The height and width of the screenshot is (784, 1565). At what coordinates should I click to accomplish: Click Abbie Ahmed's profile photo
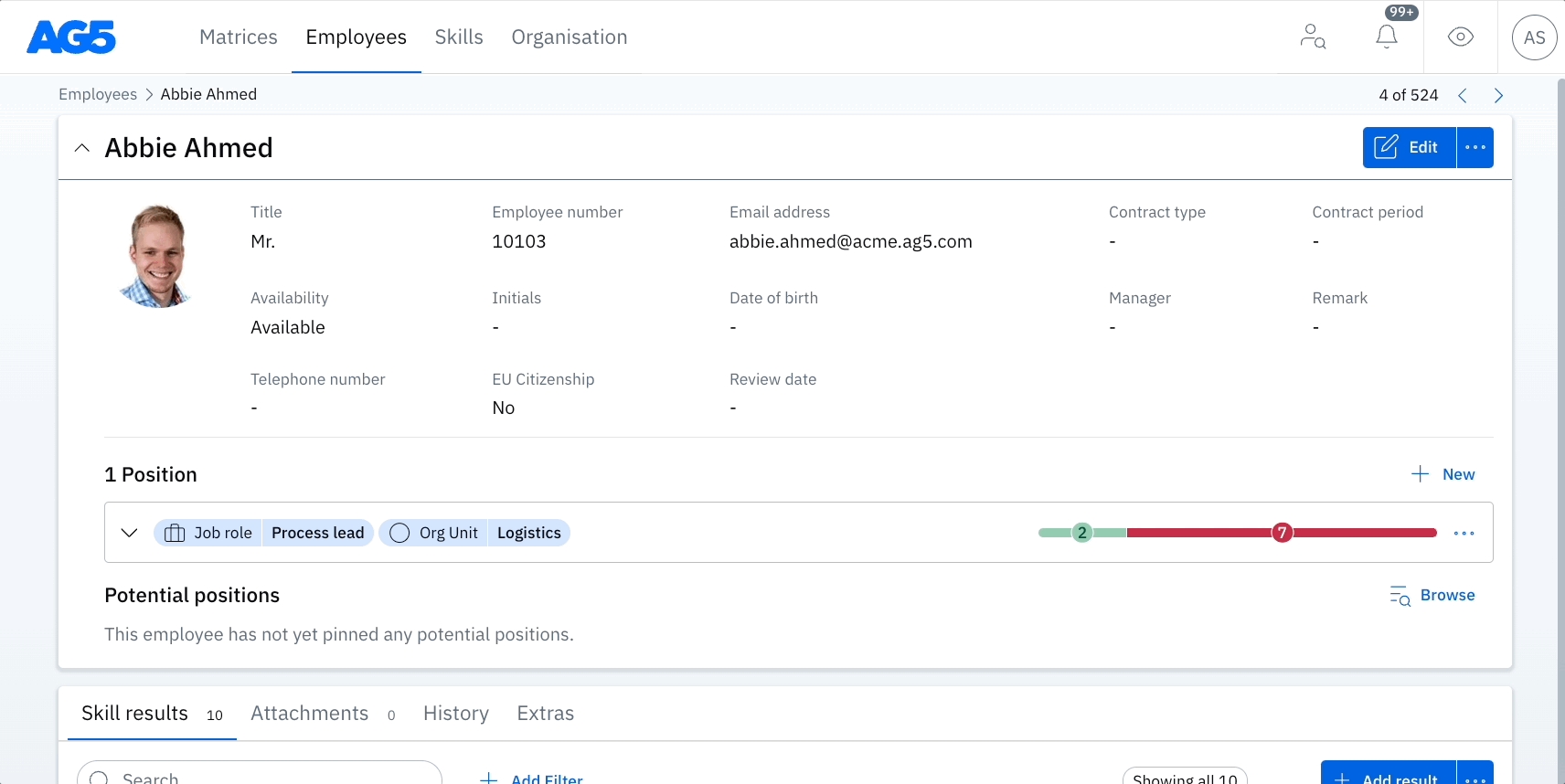click(x=157, y=256)
